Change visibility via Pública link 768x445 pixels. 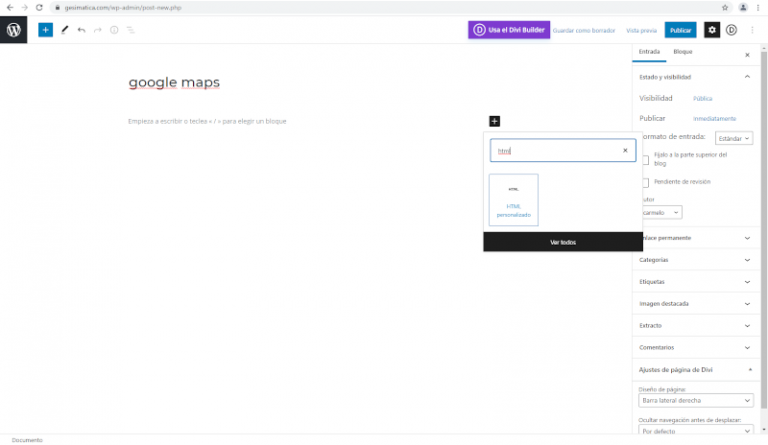pyautogui.click(x=702, y=98)
